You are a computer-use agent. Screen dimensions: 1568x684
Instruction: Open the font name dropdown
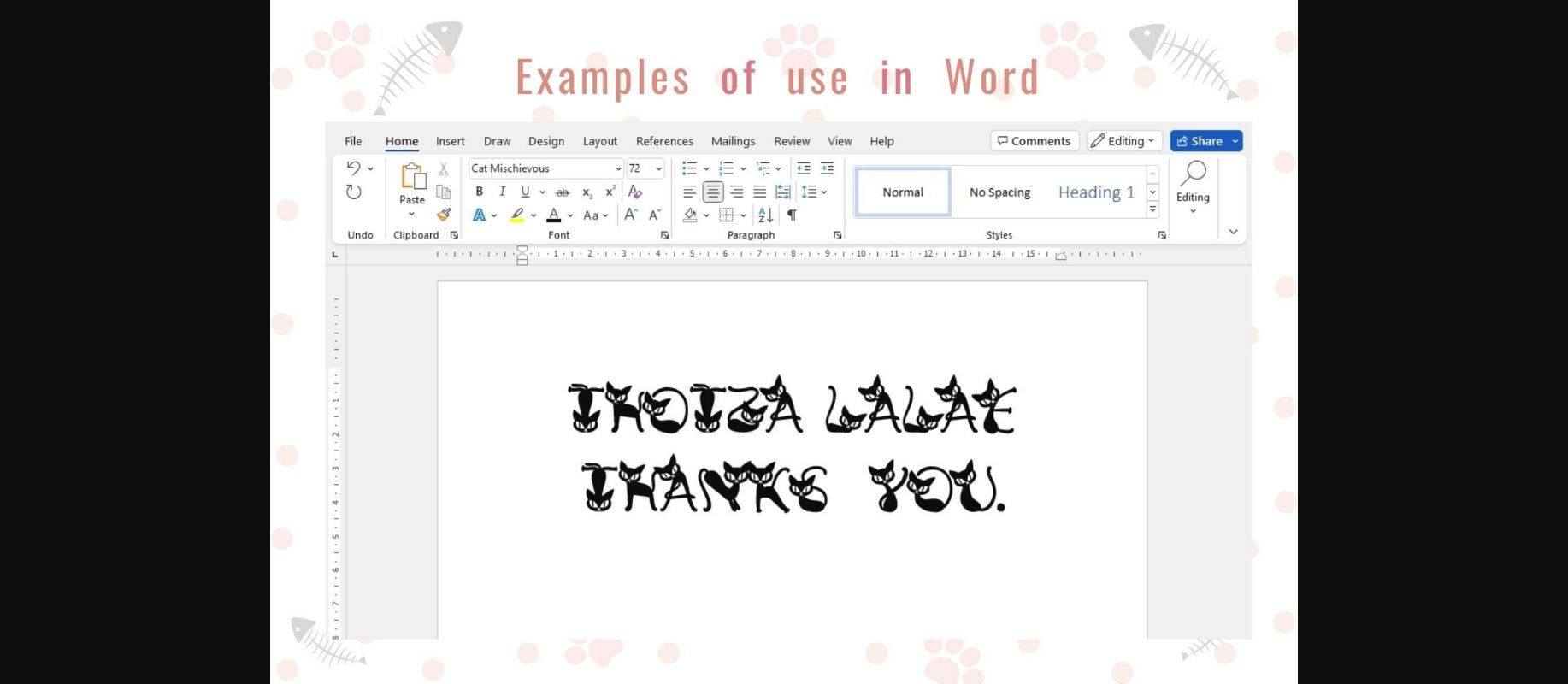(x=618, y=168)
